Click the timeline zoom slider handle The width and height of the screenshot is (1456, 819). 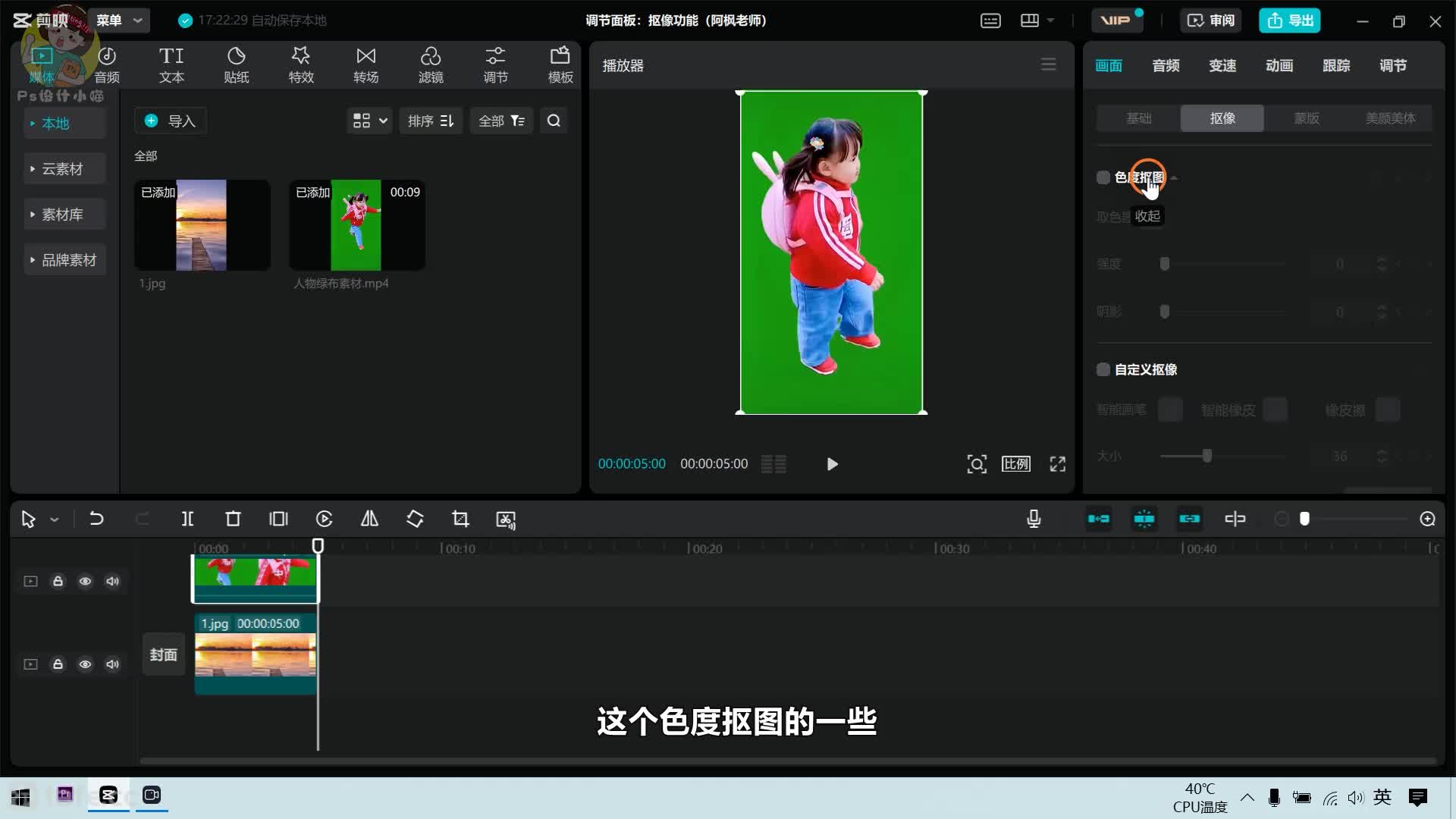[1304, 519]
